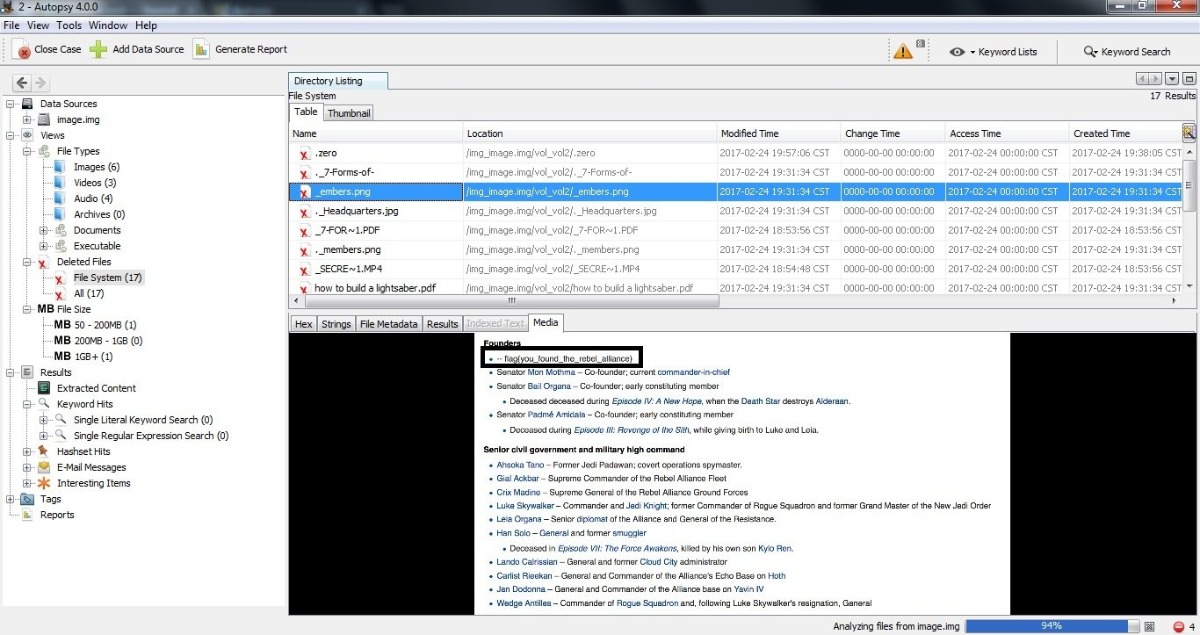Switch to the File Metadata tab
Screen dimensions: 1200x635
388,324
